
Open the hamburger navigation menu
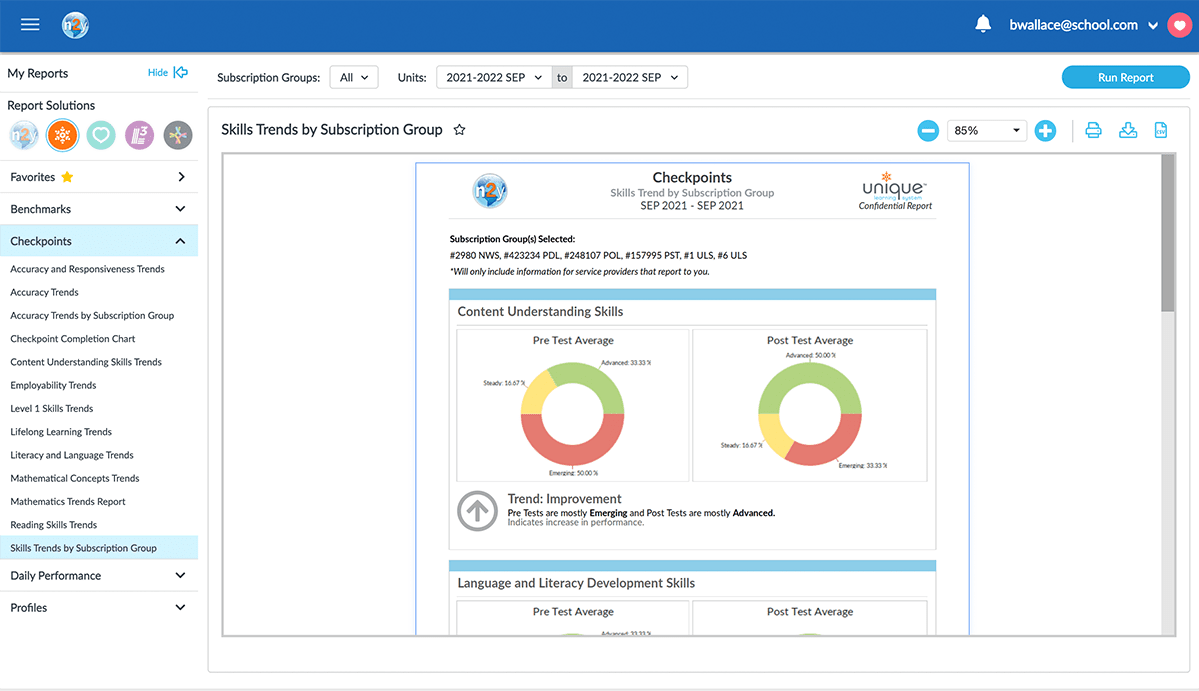pyautogui.click(x=30, y=24)
